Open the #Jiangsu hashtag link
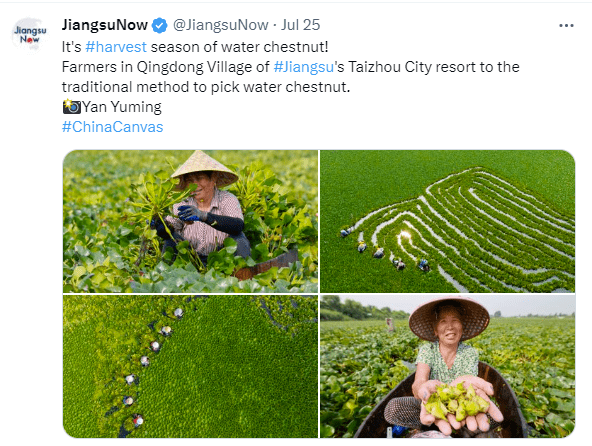Image resolution: width=592 pixels, height=446 pixels. [303, 67]
